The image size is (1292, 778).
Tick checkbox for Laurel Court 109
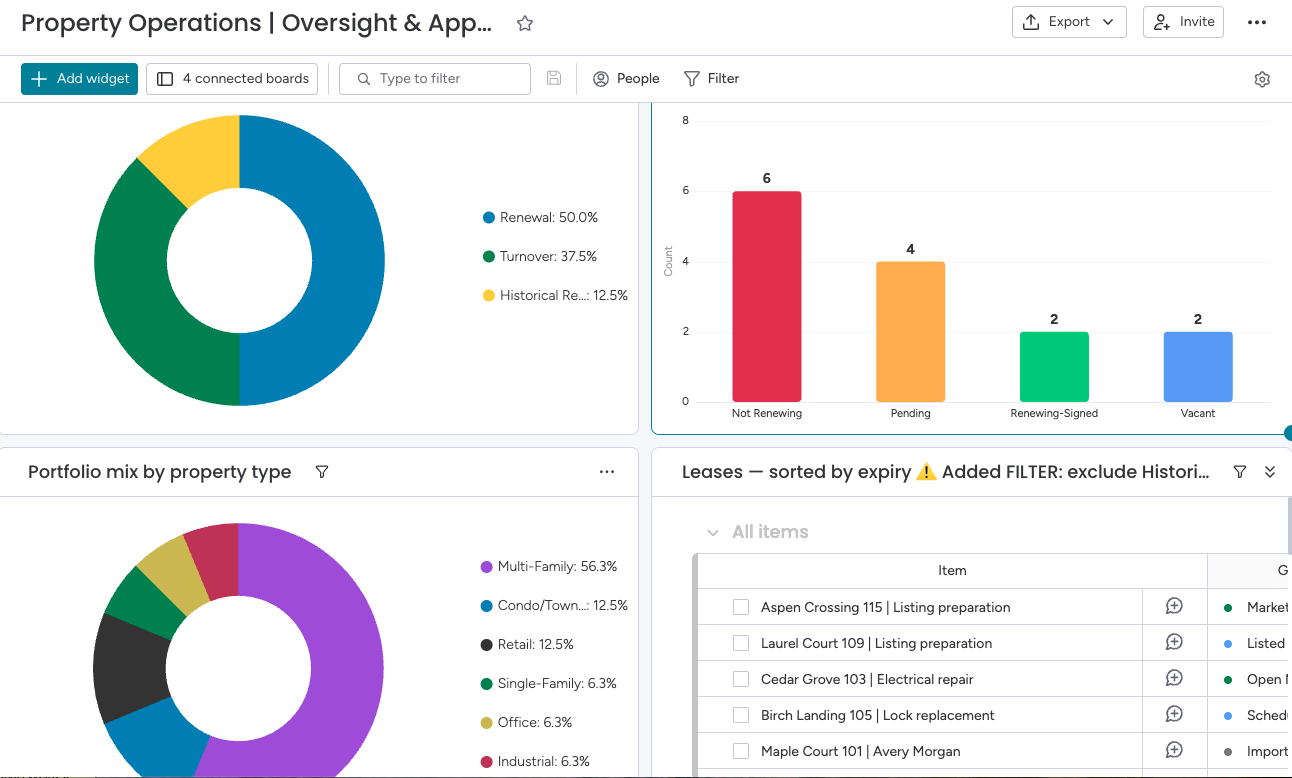(741, 643)
